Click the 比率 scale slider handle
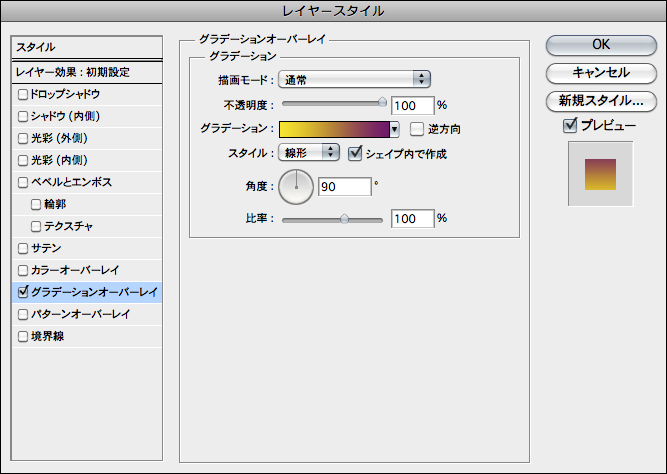This screenshot has width=667, height=474. tap(344, 217)
